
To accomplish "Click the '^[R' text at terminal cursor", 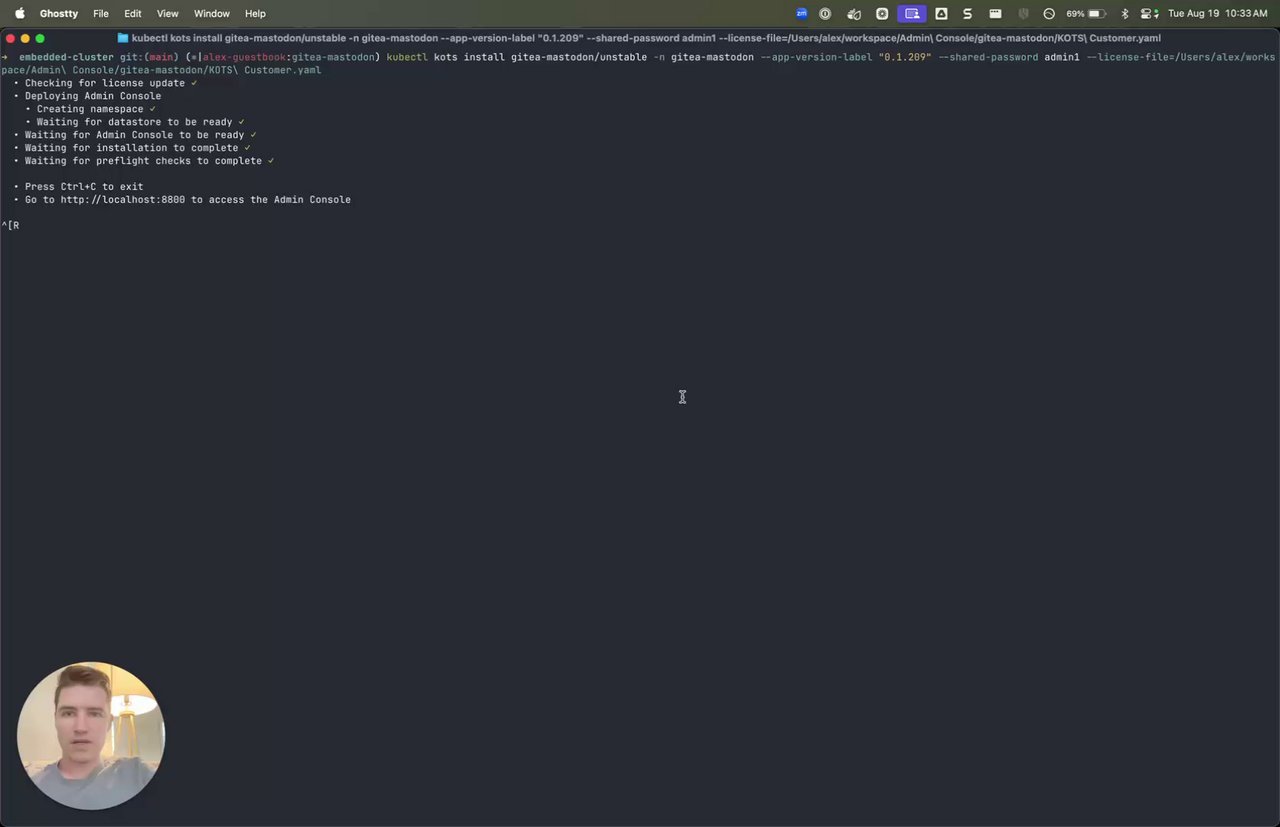I will click(10, 226).
